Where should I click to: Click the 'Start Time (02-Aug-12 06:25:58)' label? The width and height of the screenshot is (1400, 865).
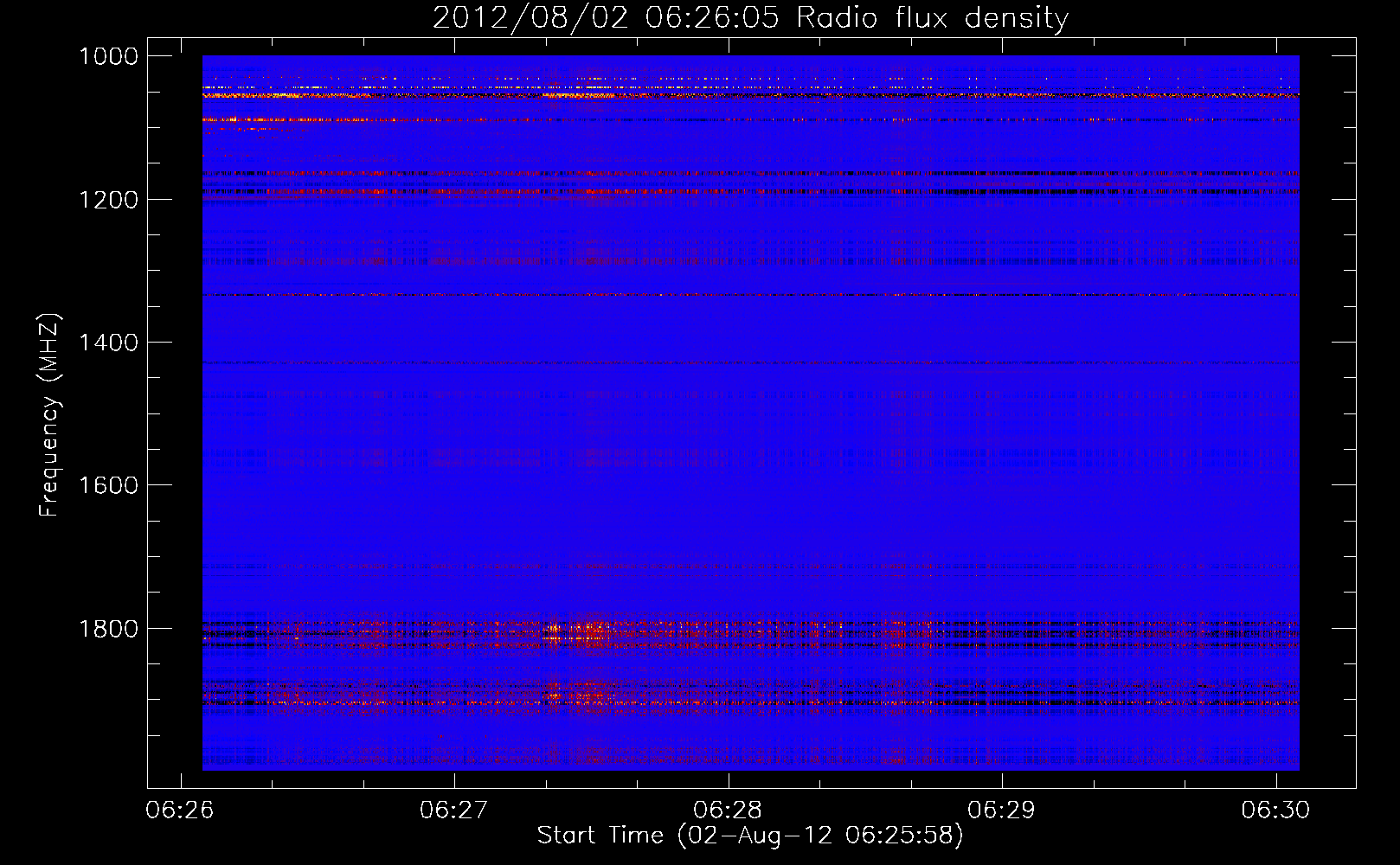(x=750, y=836)
